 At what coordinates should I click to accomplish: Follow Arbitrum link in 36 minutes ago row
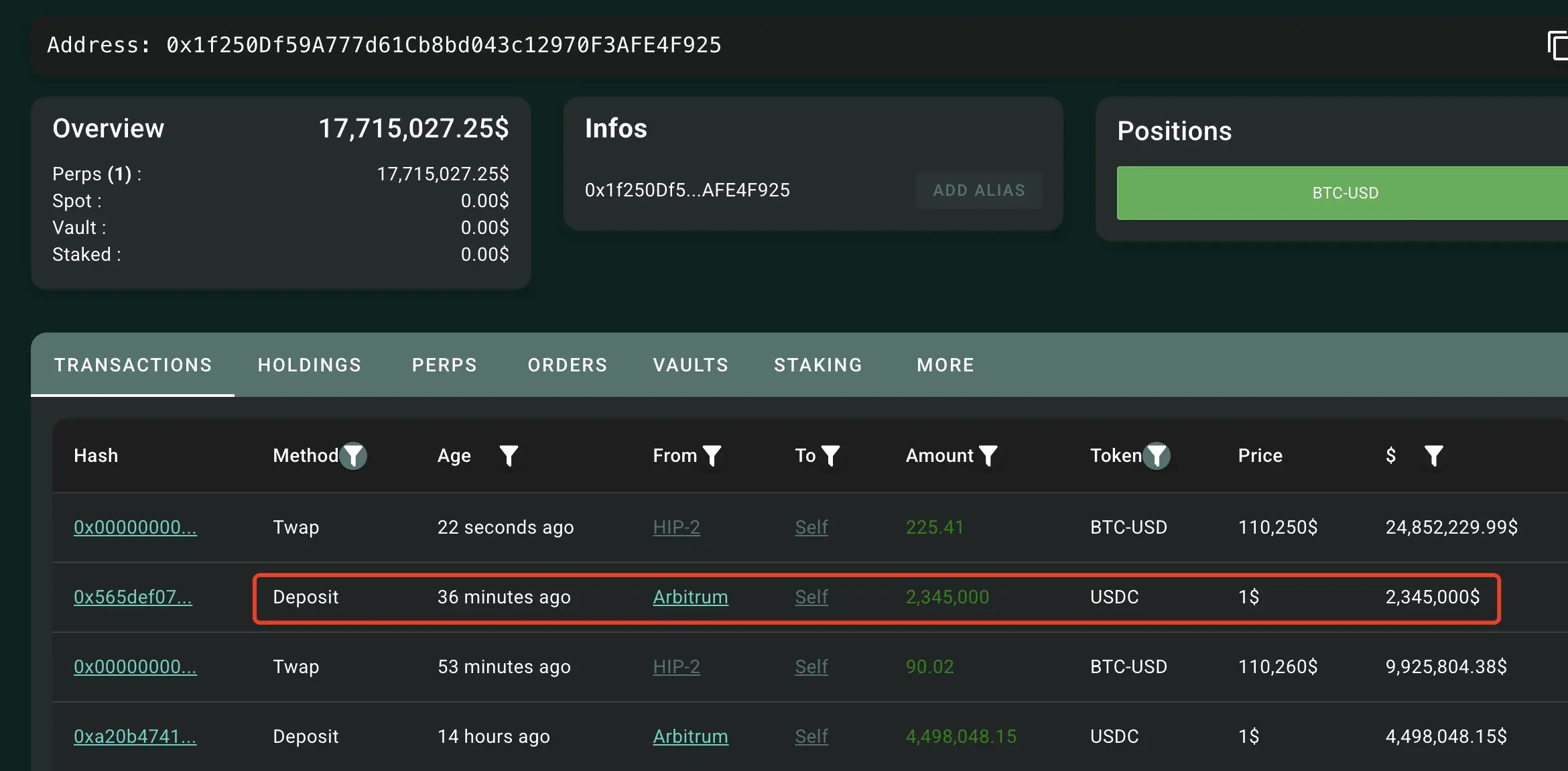point(690,597)
